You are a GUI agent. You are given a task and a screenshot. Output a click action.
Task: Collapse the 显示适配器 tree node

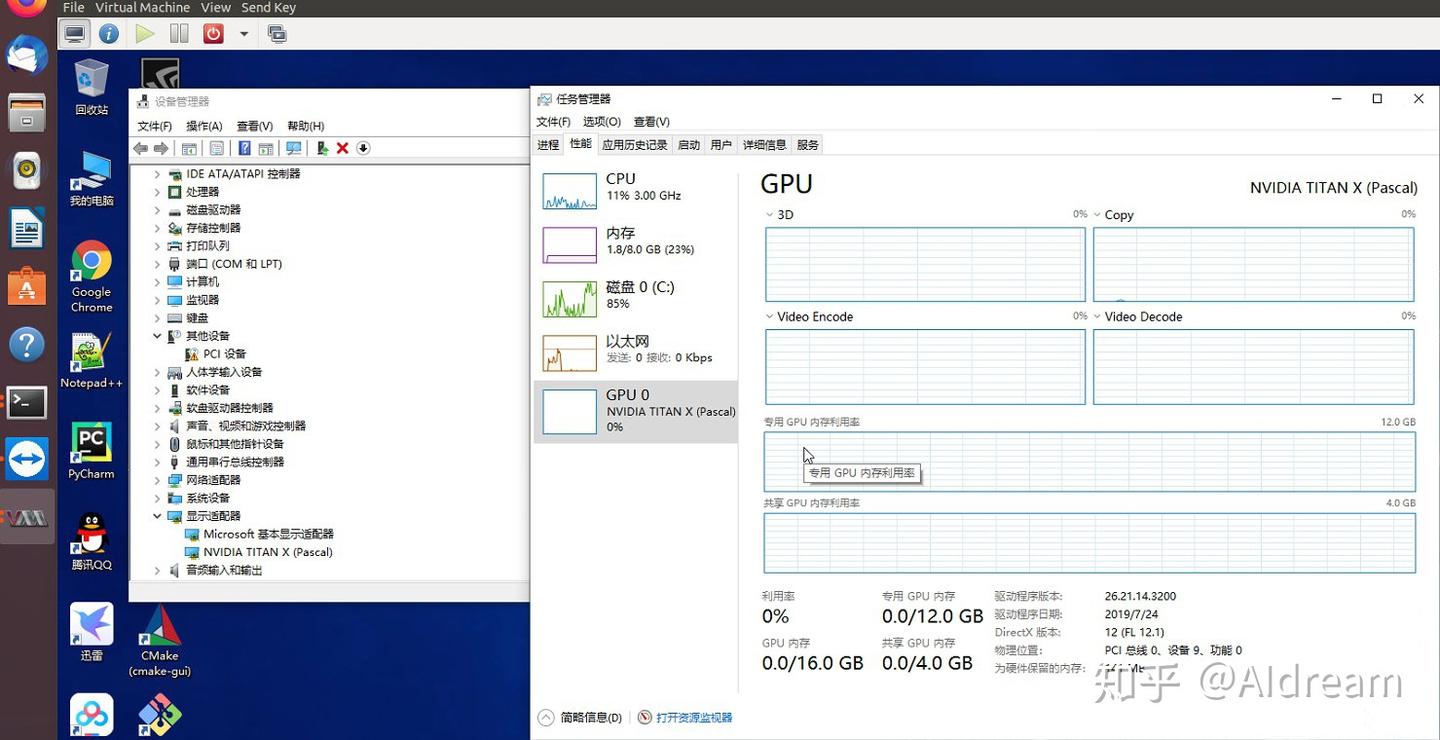pyautogui.click(x=156, y=515)
